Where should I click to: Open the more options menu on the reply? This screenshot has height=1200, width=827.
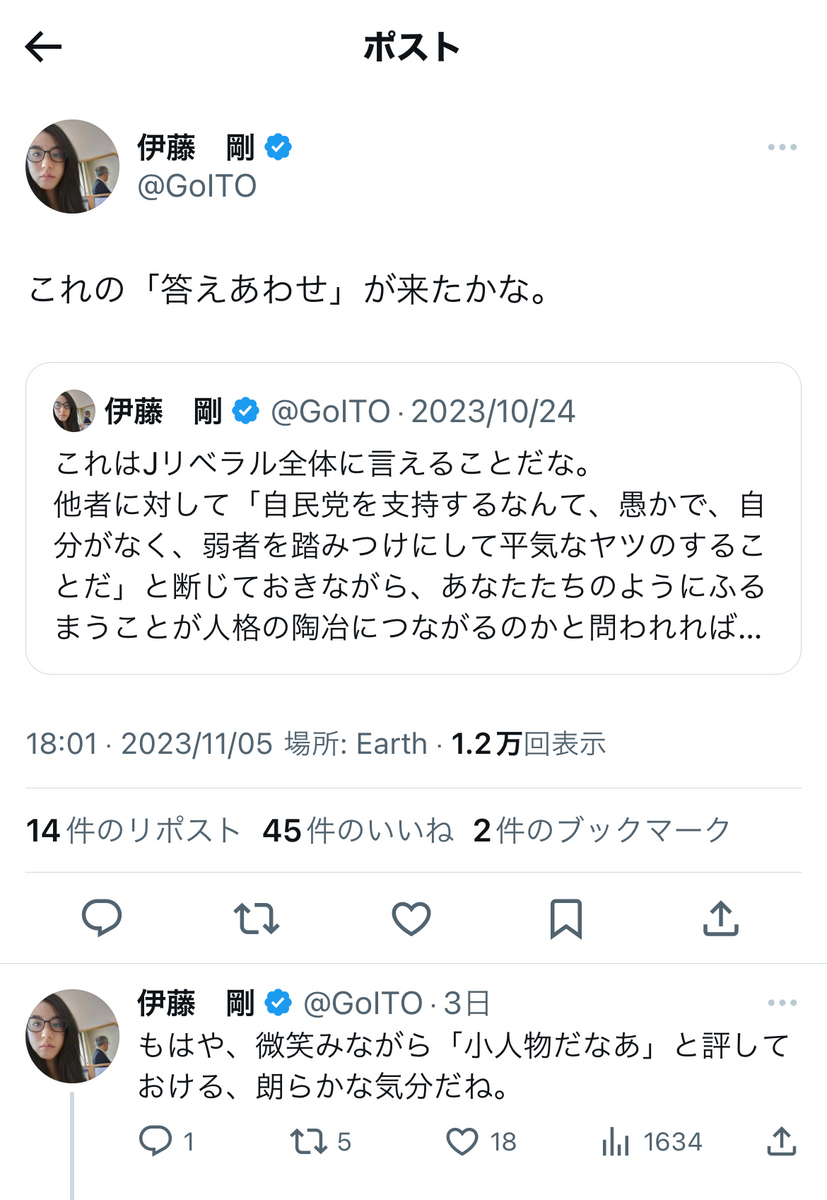pyautogui.click(x=781, y=1003)
